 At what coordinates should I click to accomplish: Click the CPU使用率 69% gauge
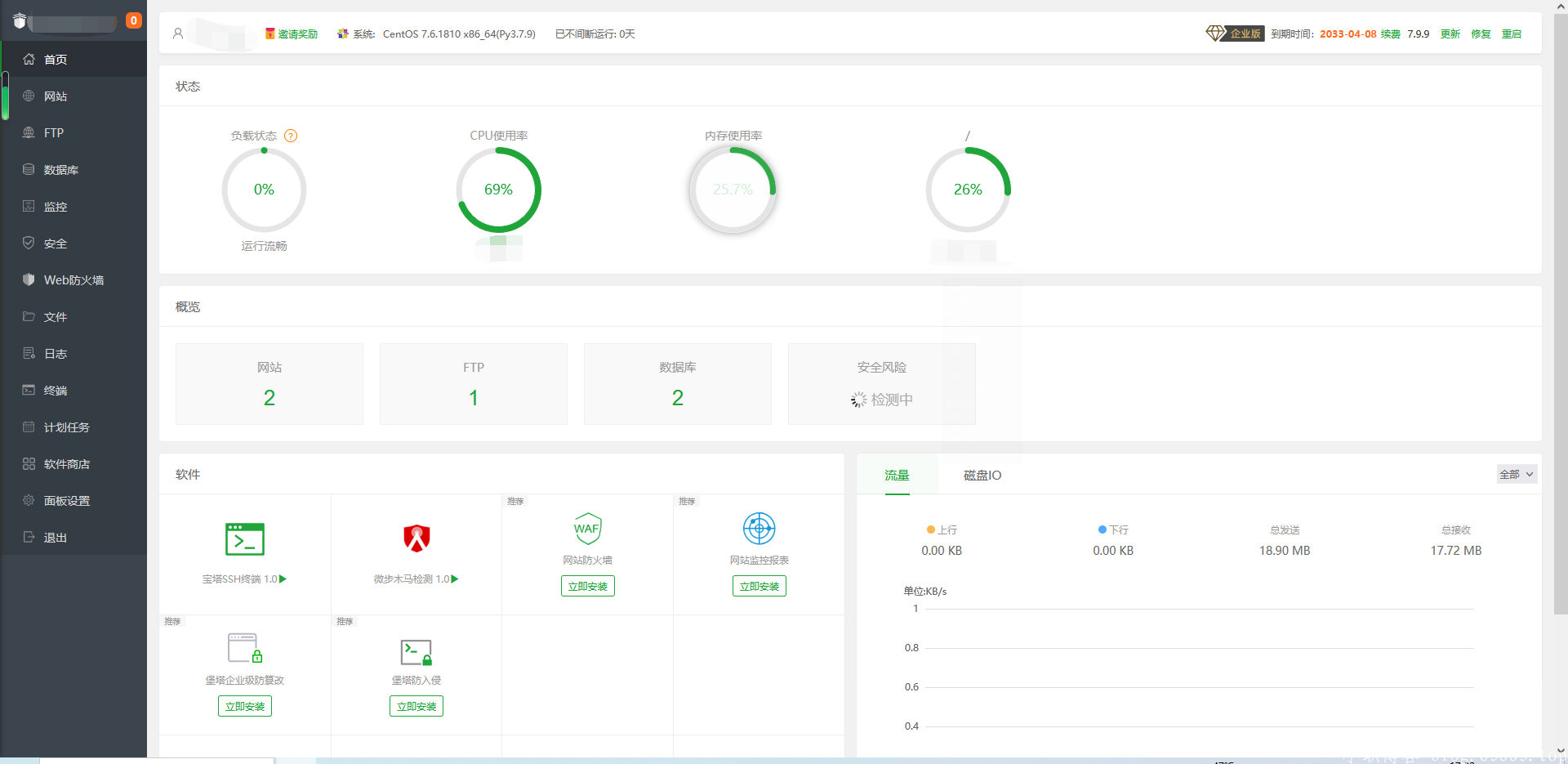[x=498, y=190]
